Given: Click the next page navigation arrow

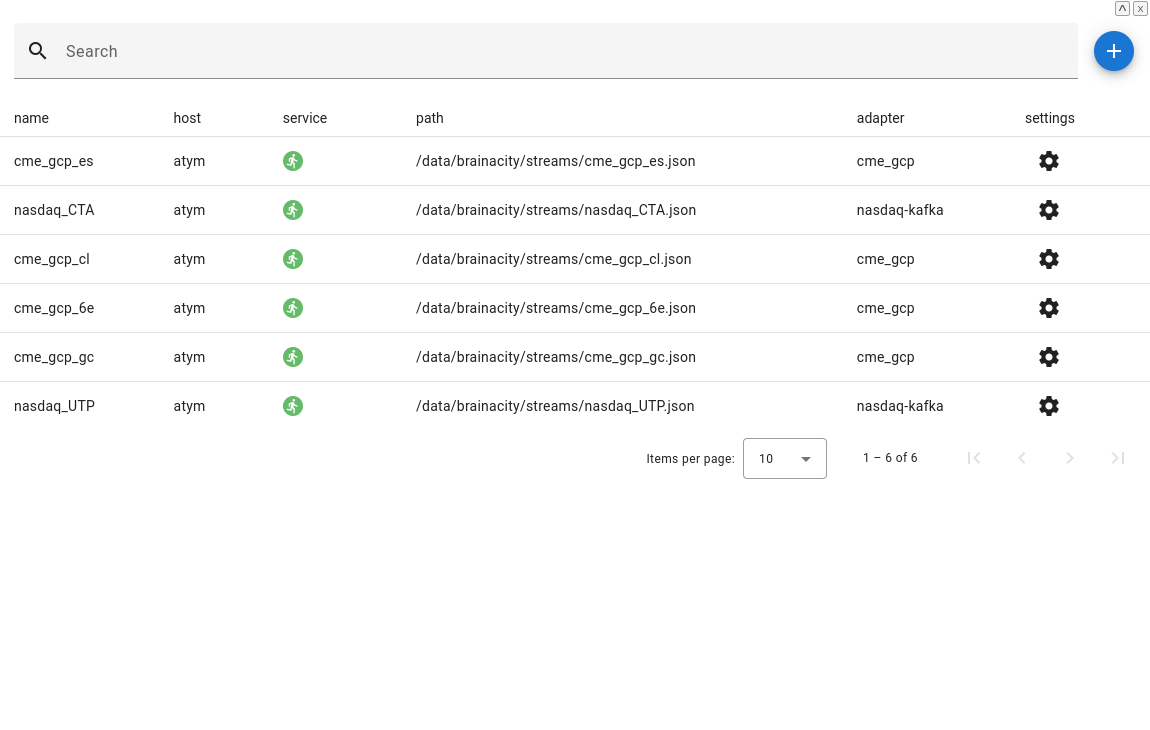Looking at the screenshot, I should [1070, 458].
